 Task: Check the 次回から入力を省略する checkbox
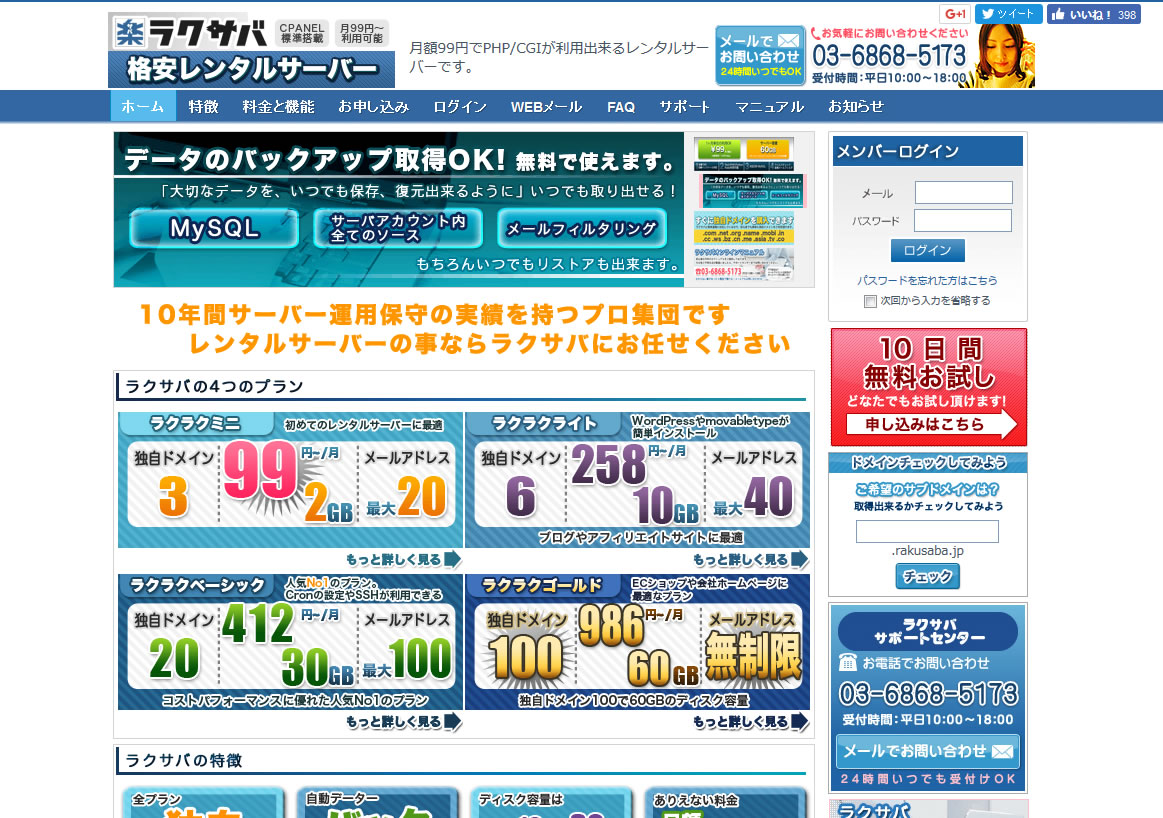point(870,301)
